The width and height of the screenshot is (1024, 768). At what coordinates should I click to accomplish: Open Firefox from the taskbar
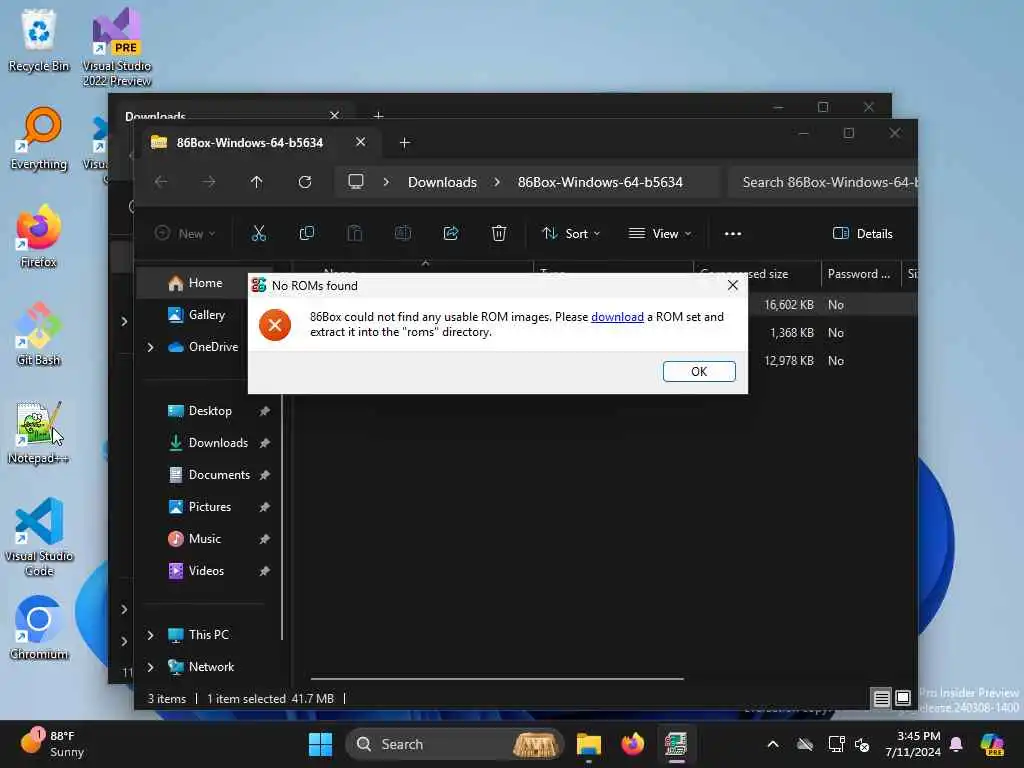tap(632, 744)
